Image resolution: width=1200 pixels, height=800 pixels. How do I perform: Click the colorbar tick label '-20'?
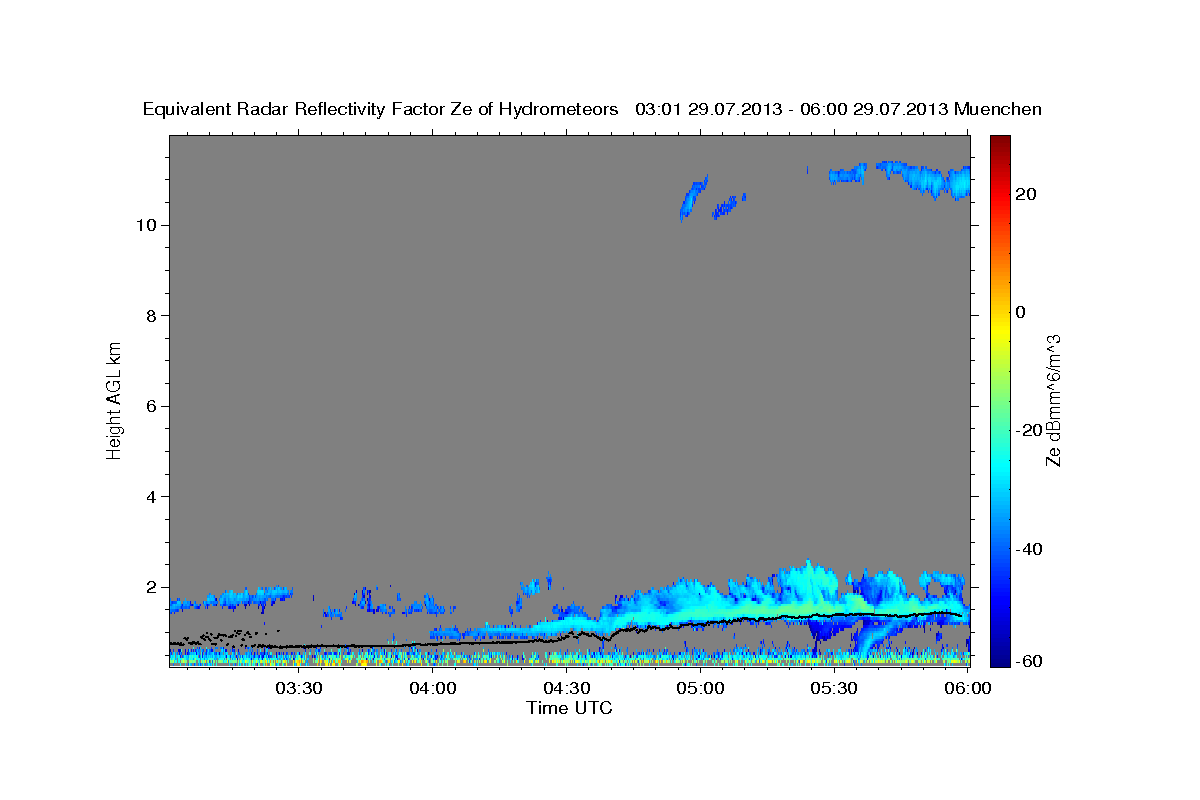[x=1027, y=430]
